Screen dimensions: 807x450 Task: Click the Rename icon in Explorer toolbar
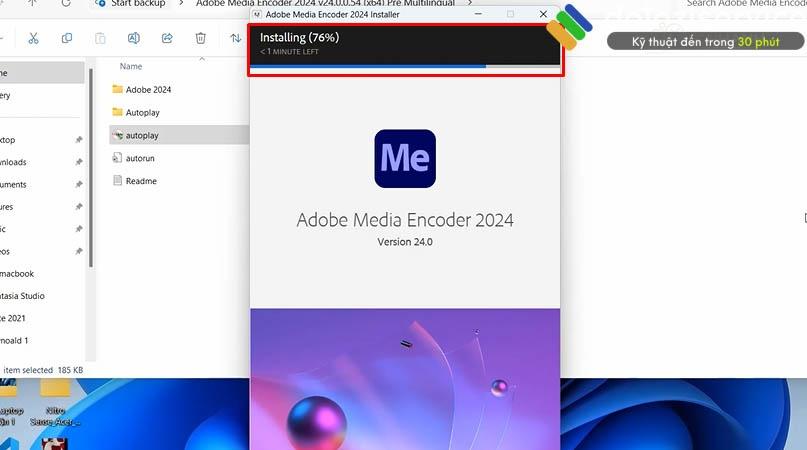(134, 38)
